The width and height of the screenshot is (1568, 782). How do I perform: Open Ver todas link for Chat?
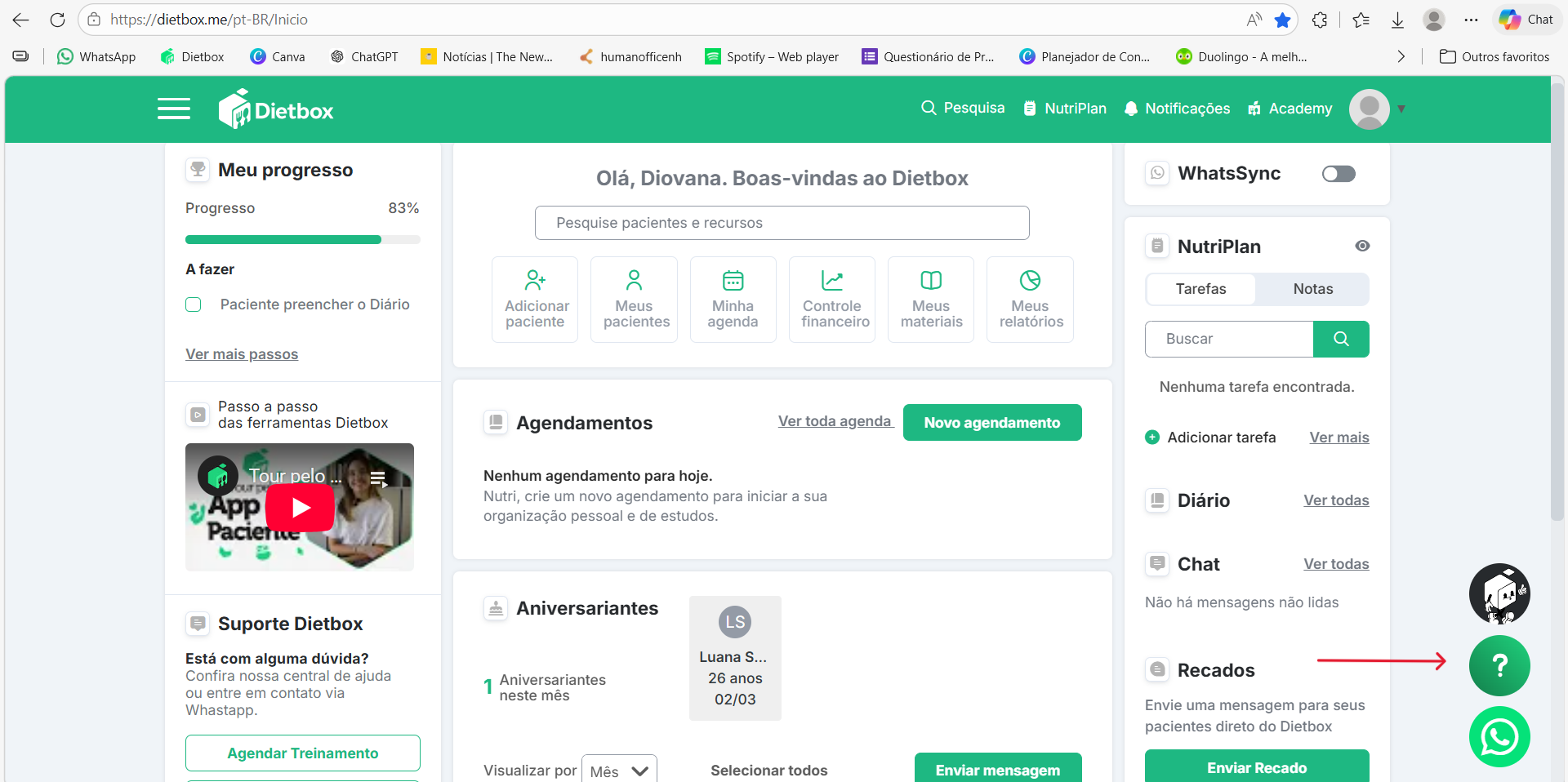pos(1336,564)
